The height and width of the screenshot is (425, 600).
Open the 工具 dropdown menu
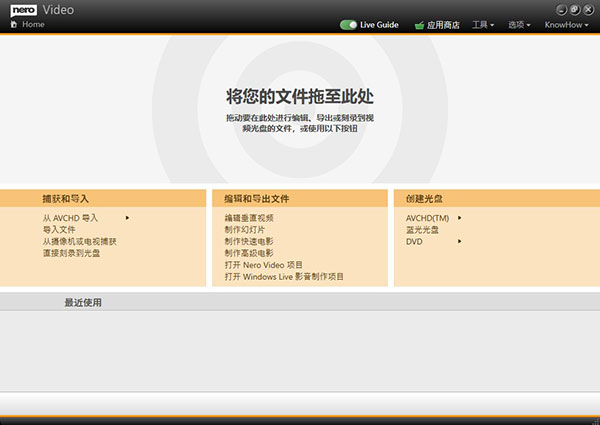pos(484,24)
